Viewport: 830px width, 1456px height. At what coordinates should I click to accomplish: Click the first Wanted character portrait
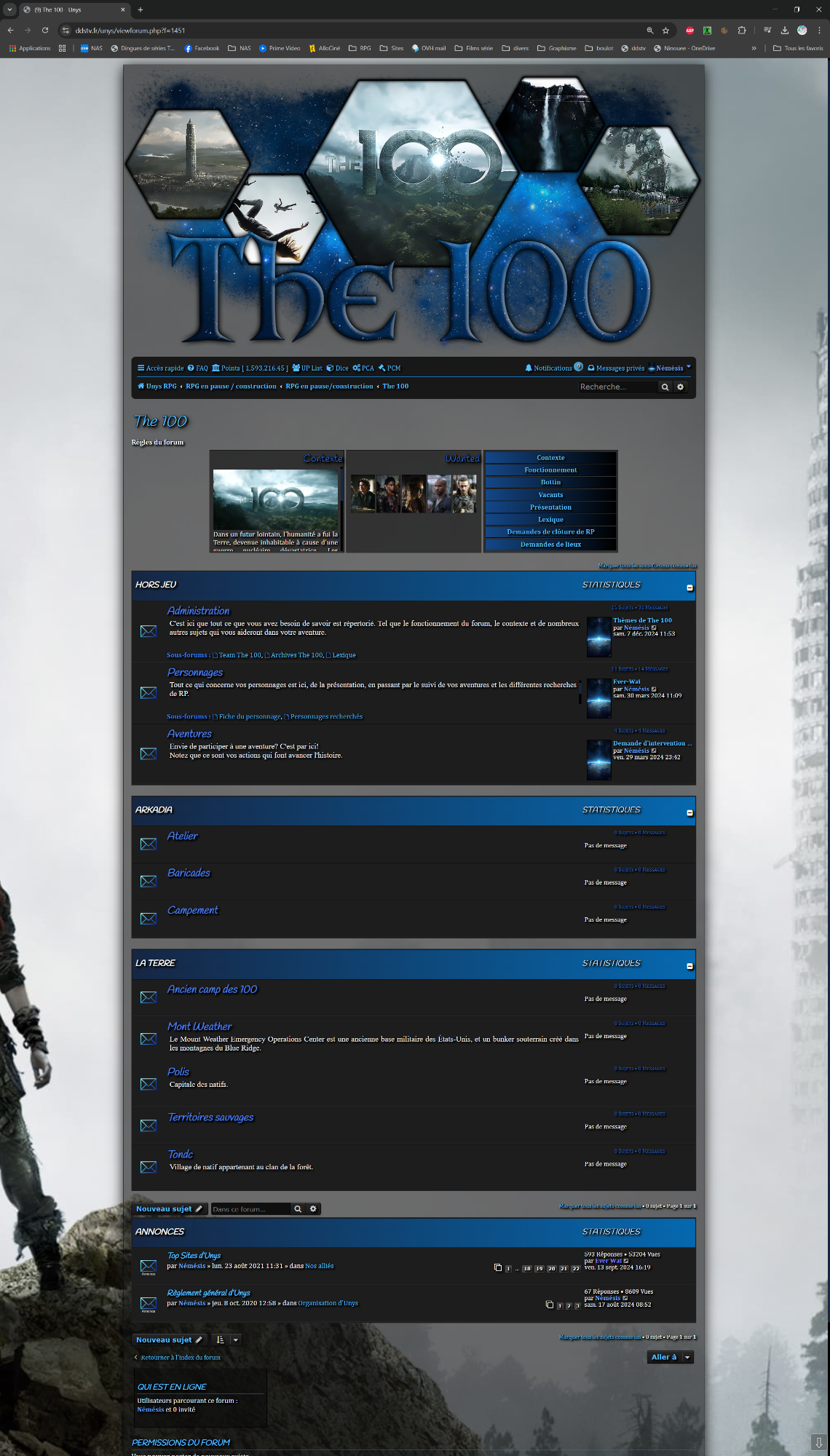363,494
